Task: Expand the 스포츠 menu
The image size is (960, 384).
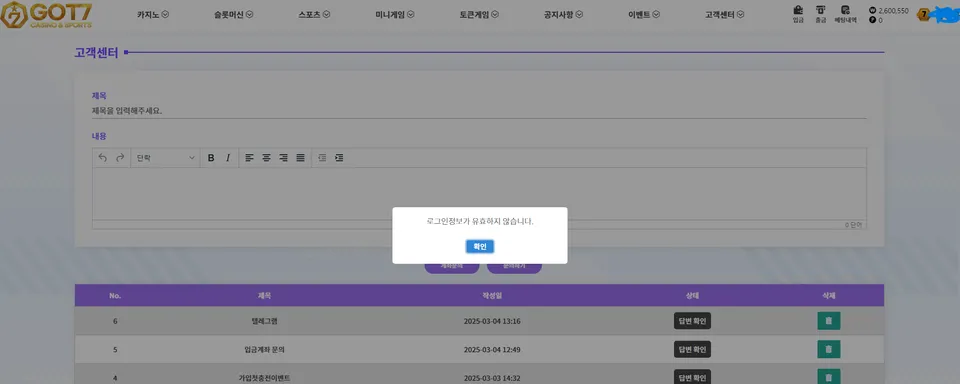Action: click(314, 15)
